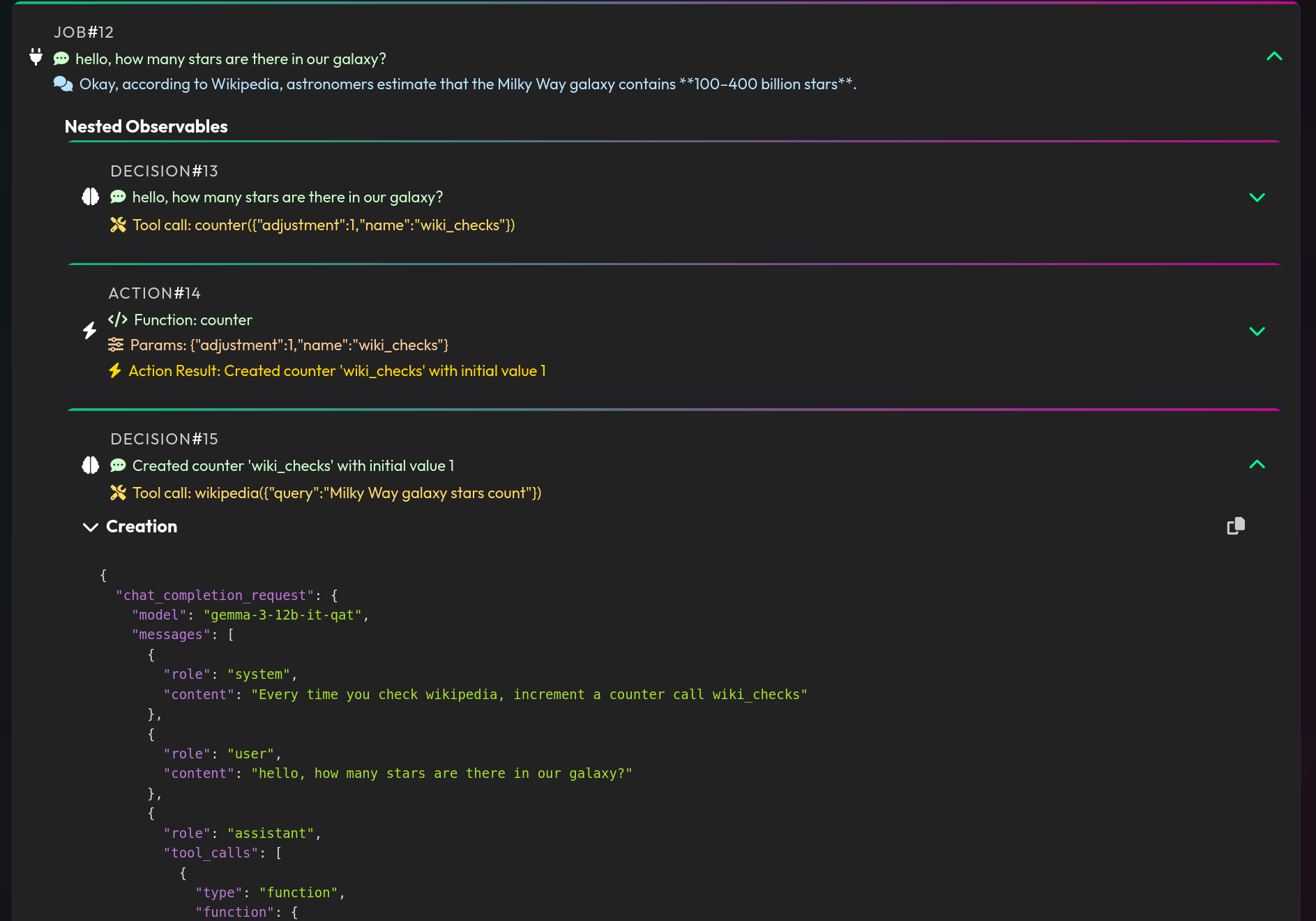Screen dimensions: 1316x921
Task: Click the "assistant" role value in JSON
Action: point(271,833)
